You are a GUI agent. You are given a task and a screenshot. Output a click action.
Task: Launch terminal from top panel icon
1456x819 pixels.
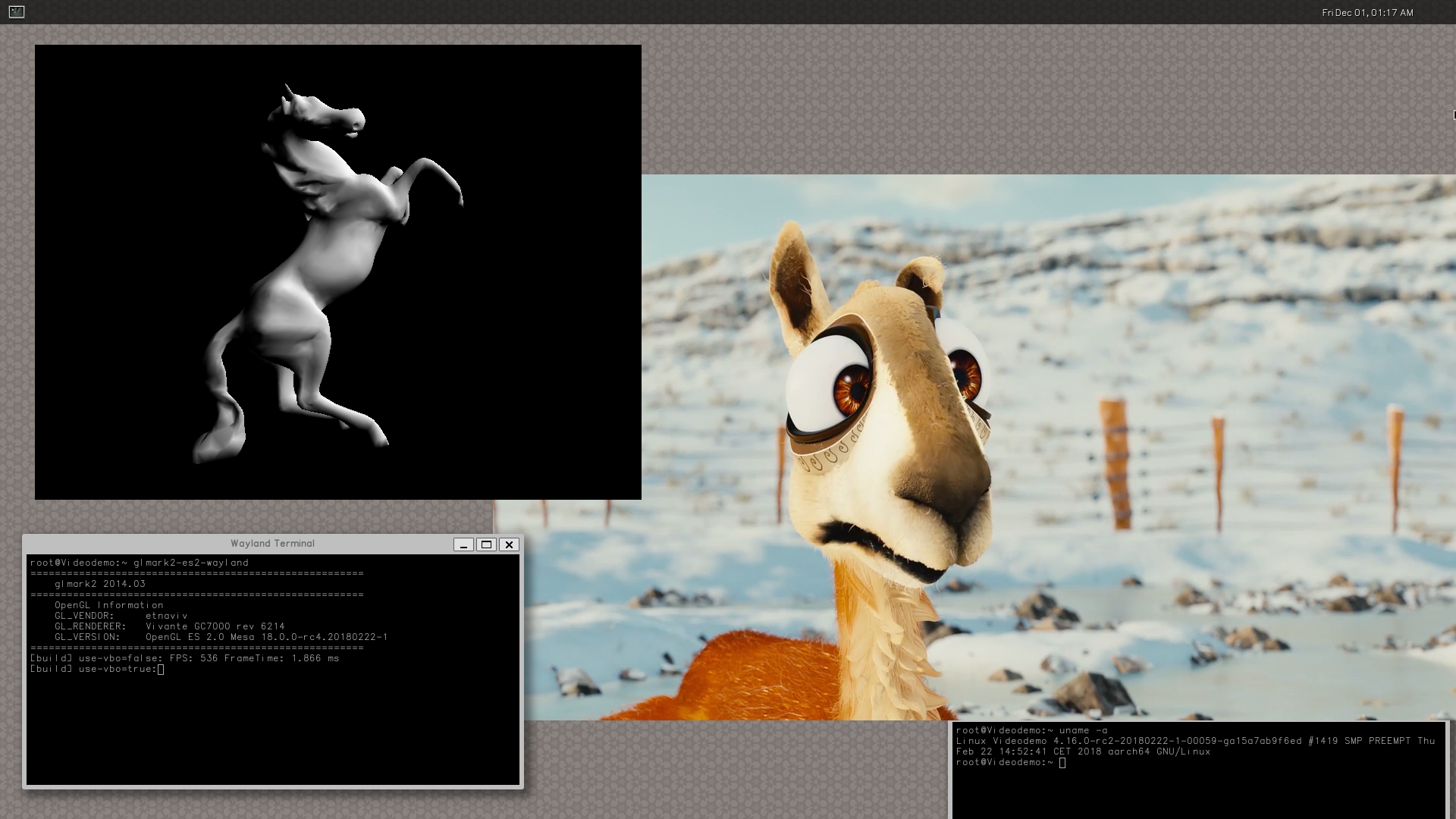click(17, 12)
